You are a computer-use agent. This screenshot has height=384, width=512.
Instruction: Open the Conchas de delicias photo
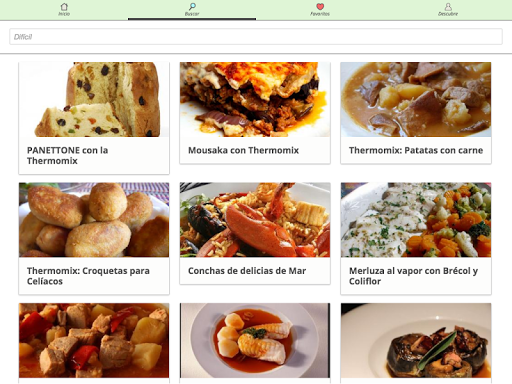coord(255,220)
